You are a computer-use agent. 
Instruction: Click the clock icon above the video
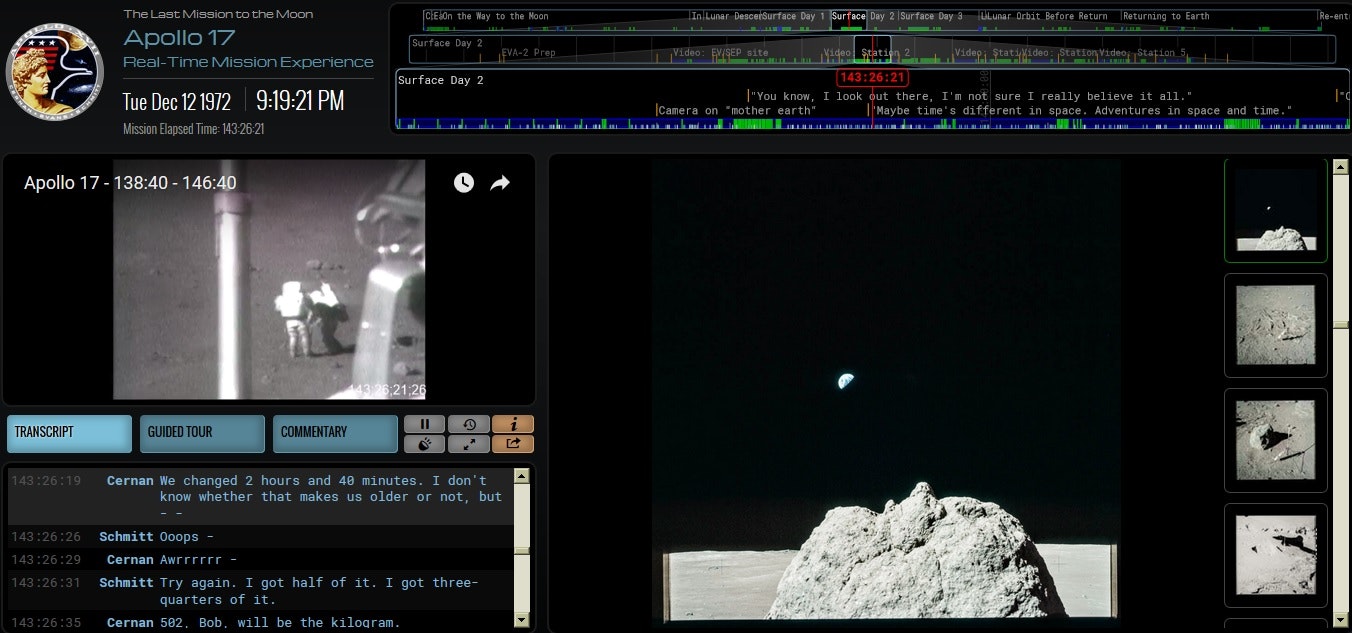click(463, 183)
